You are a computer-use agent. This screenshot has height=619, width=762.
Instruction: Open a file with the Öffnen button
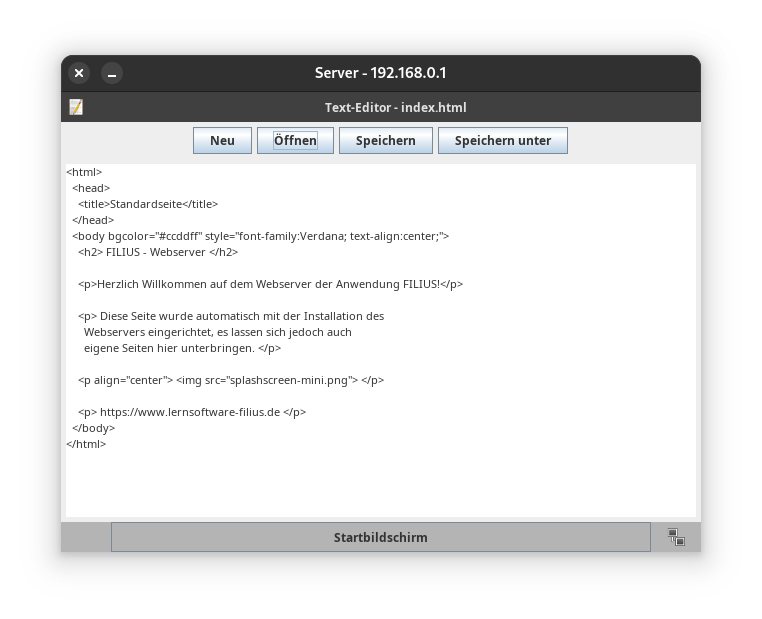[295, 141]
